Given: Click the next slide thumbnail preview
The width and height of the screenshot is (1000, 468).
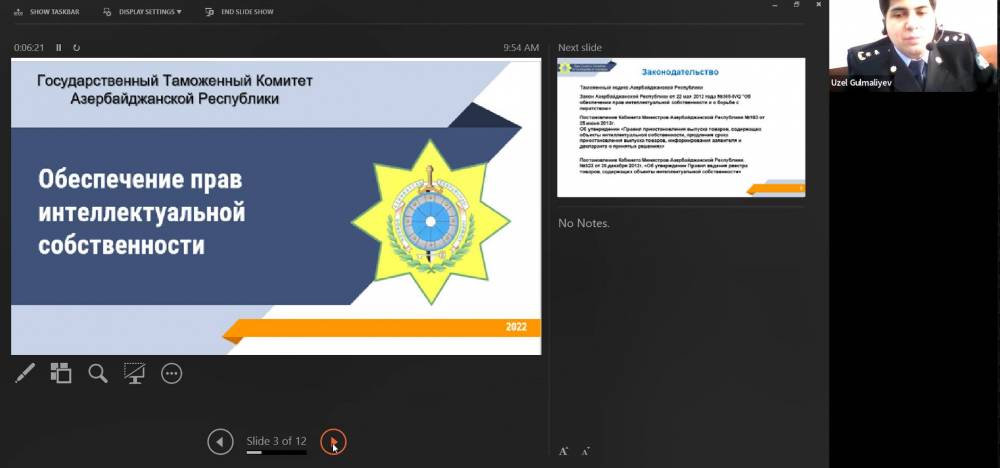Looking at the screenshot, I should point(681,128).
